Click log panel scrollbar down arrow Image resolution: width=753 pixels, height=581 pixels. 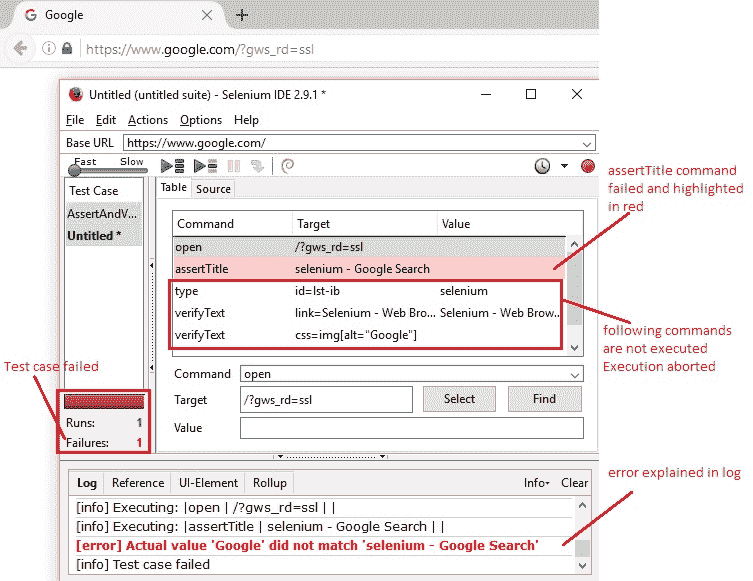[x=582, y=566]
